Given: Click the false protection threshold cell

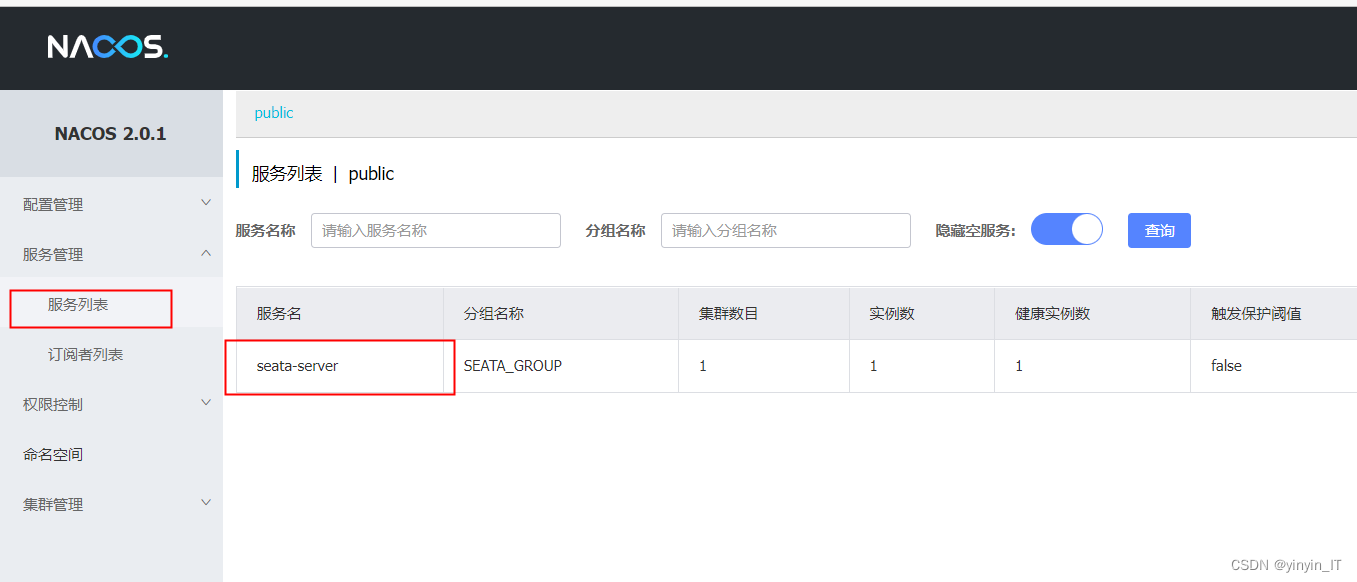Looking at the screenshot, I should (1273, 366).
